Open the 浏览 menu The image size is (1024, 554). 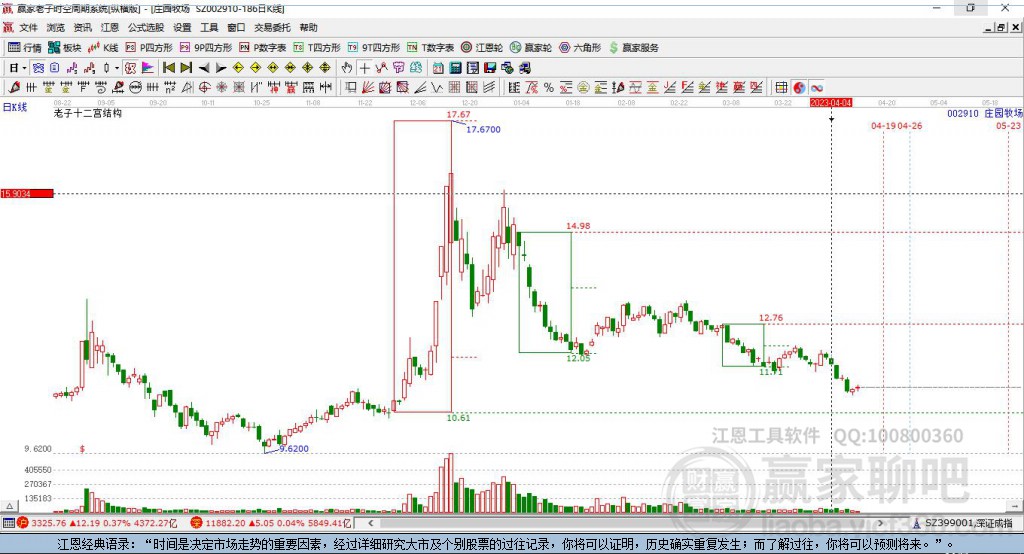click(x=56, y=27)
